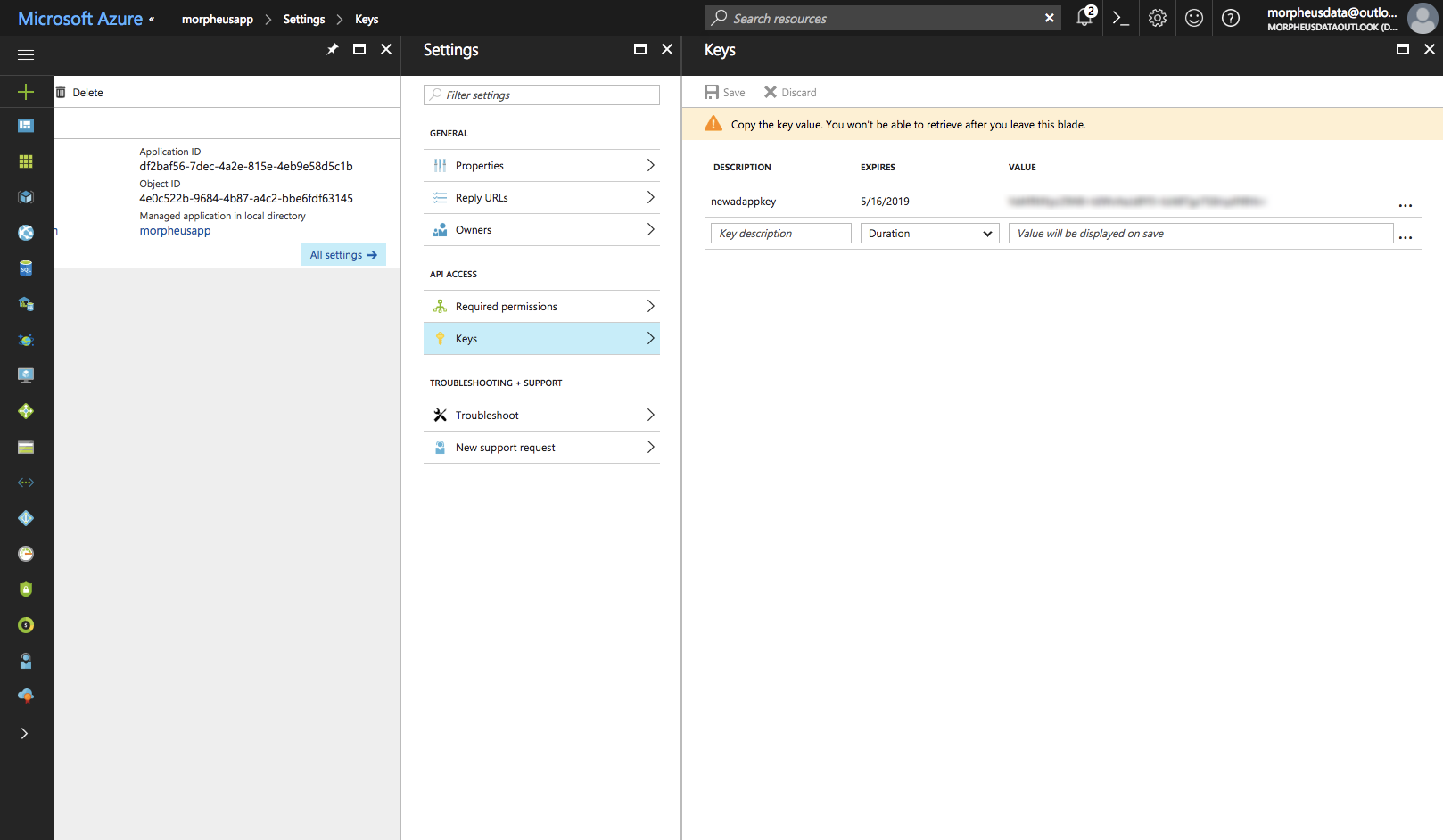Click the Delete button
Viewport: 1443px width, 840px height.
click(x=79, y=93)
